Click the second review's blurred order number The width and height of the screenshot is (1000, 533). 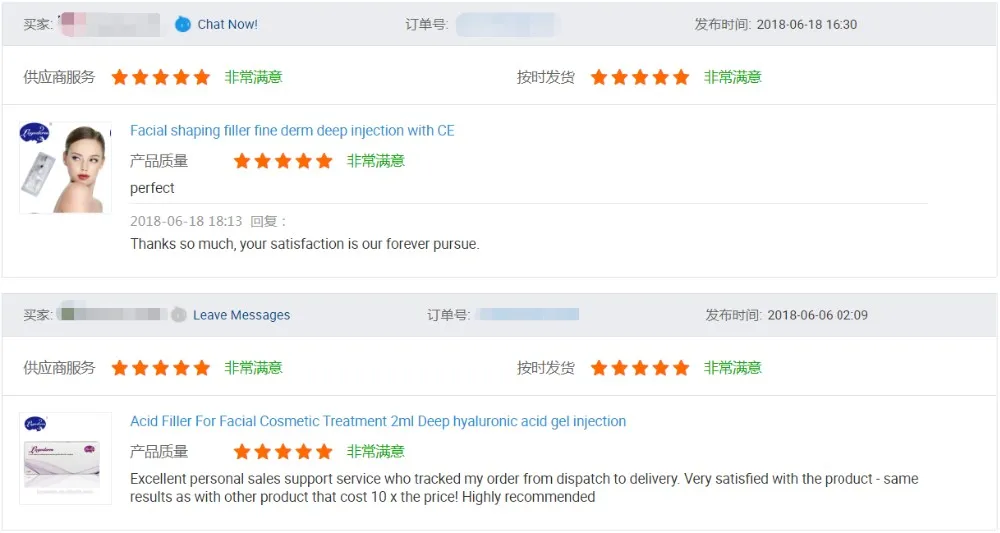point(528,315)
